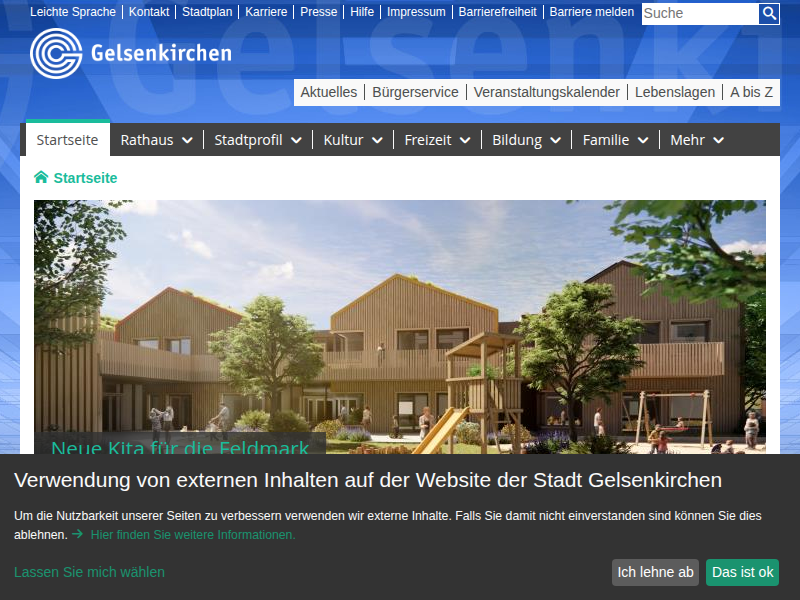Viewport: 800px width, 600px height.
Task: Click Lassen Sie mich wählen link
Action: [x=89, y=572]
